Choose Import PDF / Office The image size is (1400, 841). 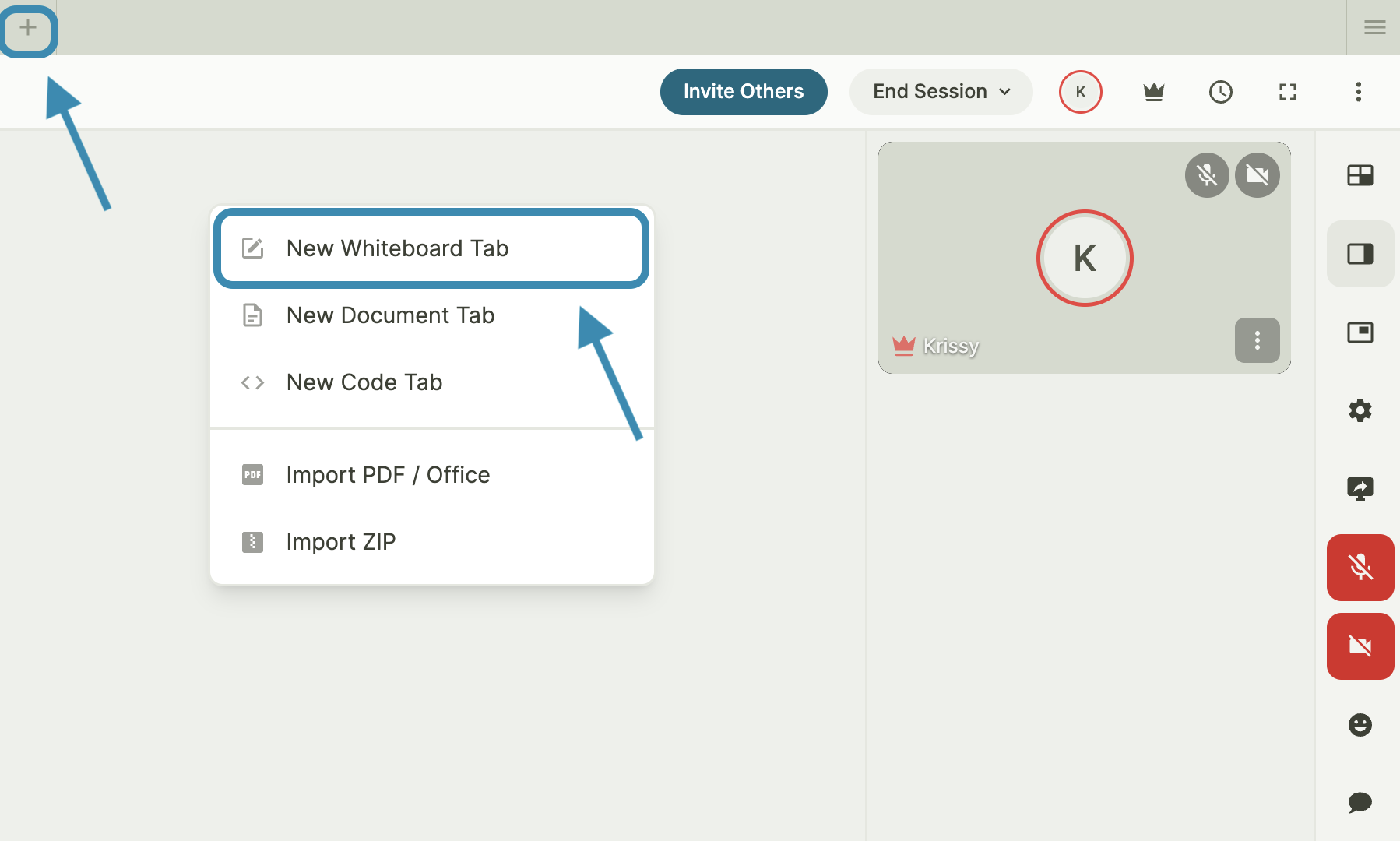tap(387, 475)
